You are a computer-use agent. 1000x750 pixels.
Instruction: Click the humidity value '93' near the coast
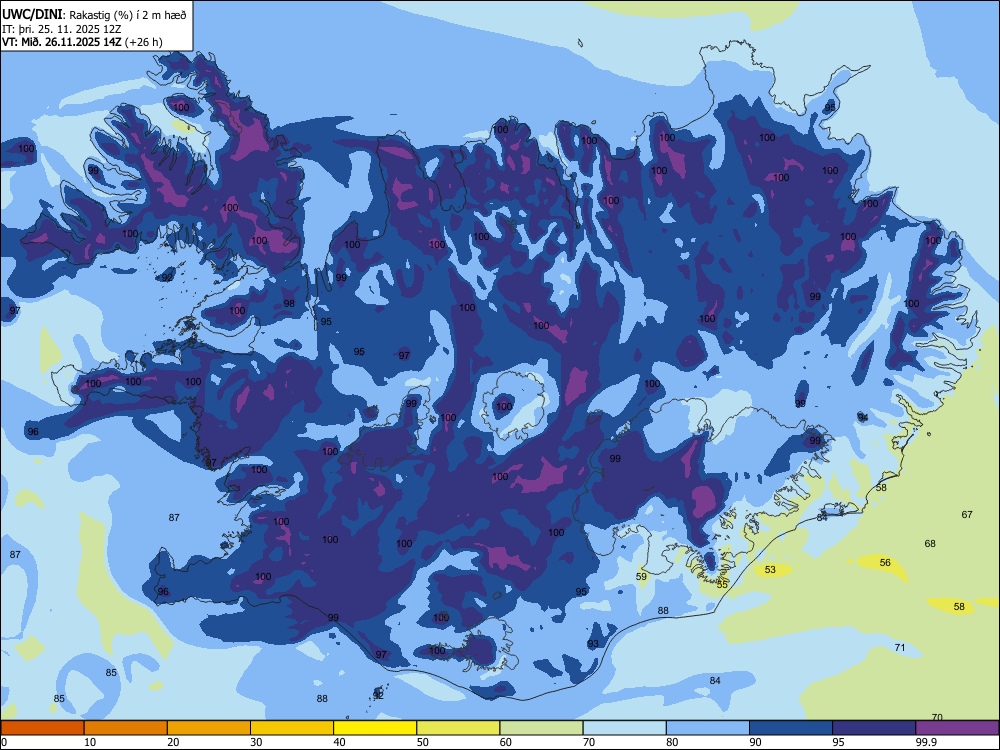(x=593, y=643)
